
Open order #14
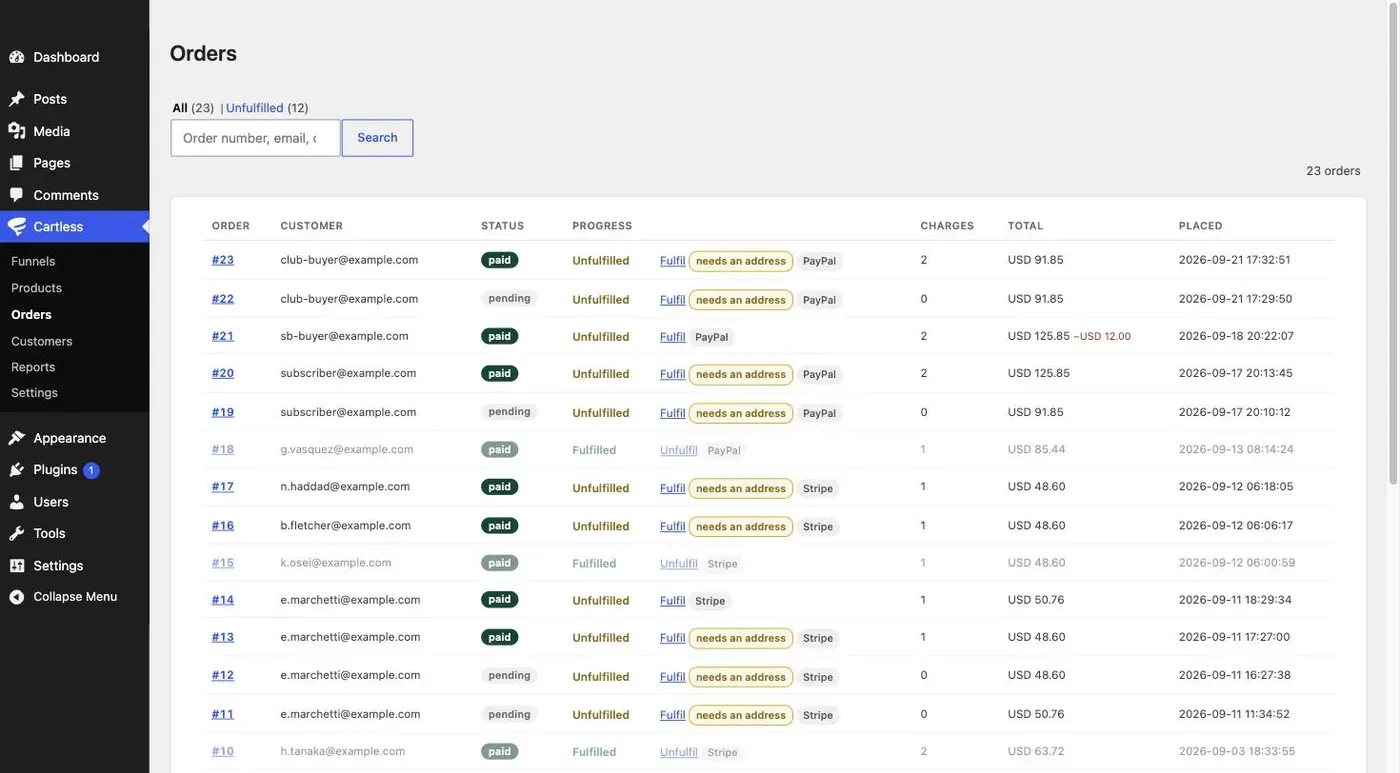click(223, 600)
